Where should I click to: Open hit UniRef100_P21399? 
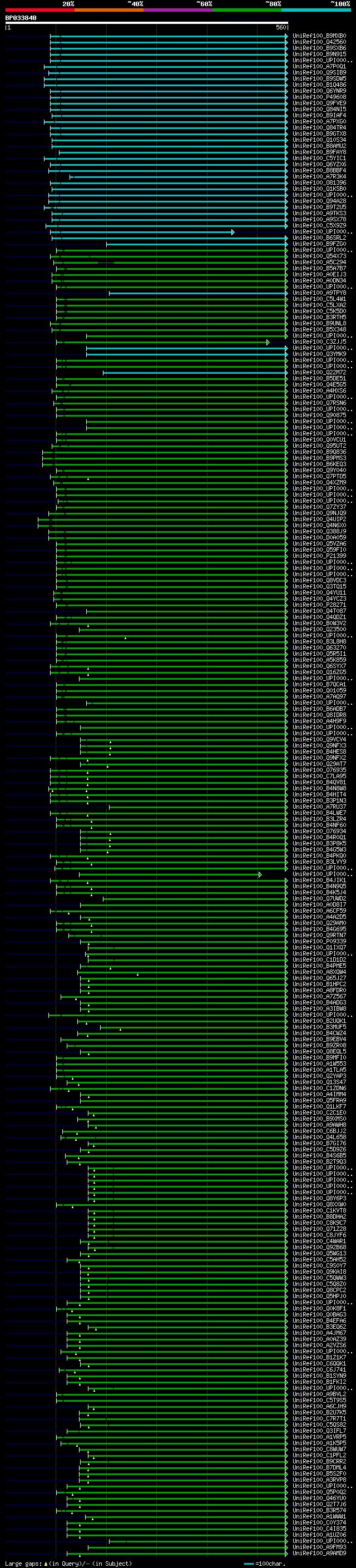[319, 556]
